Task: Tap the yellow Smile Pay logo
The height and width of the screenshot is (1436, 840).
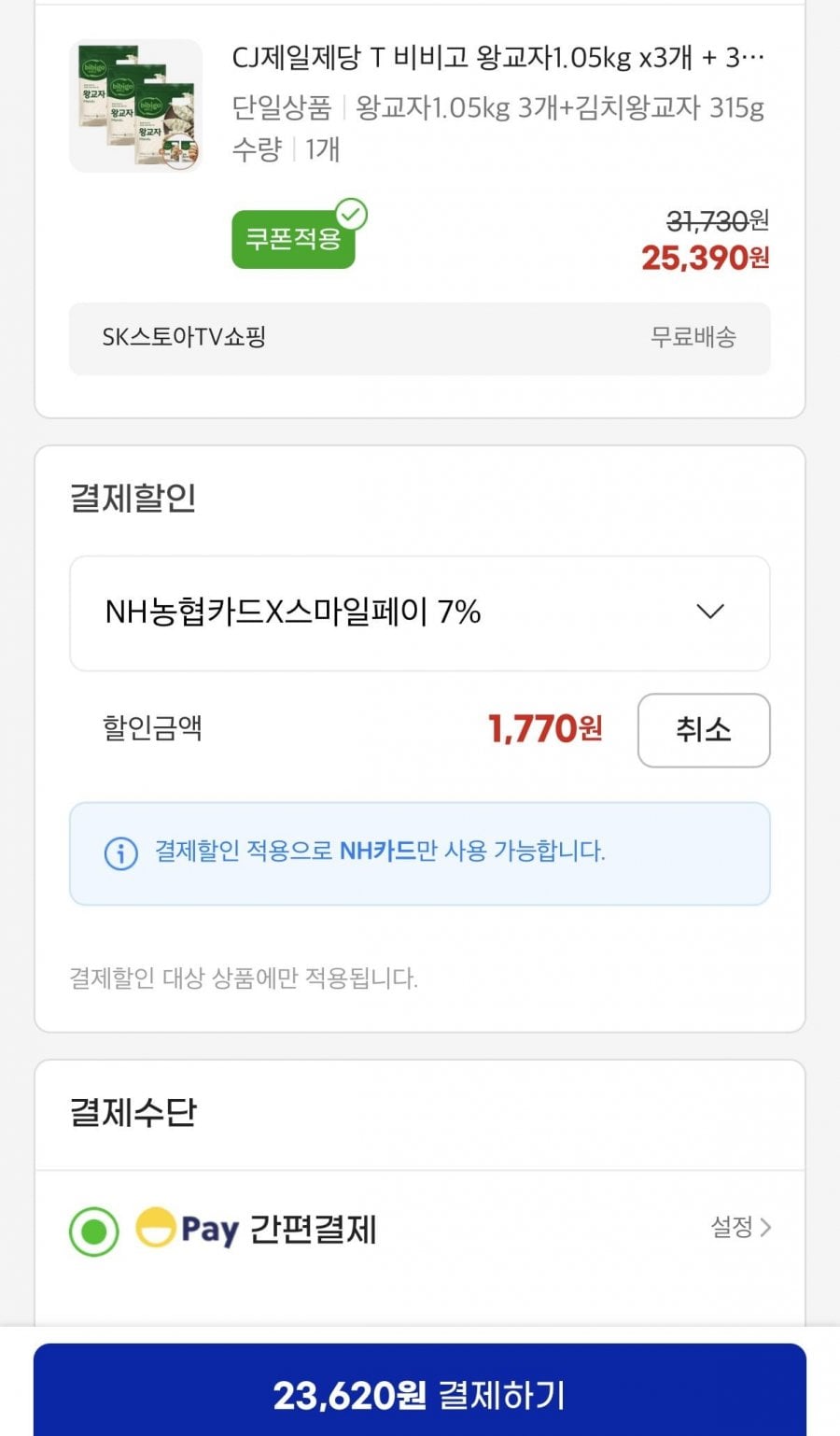Action: pyautogui.click(x=156, y=1227)
